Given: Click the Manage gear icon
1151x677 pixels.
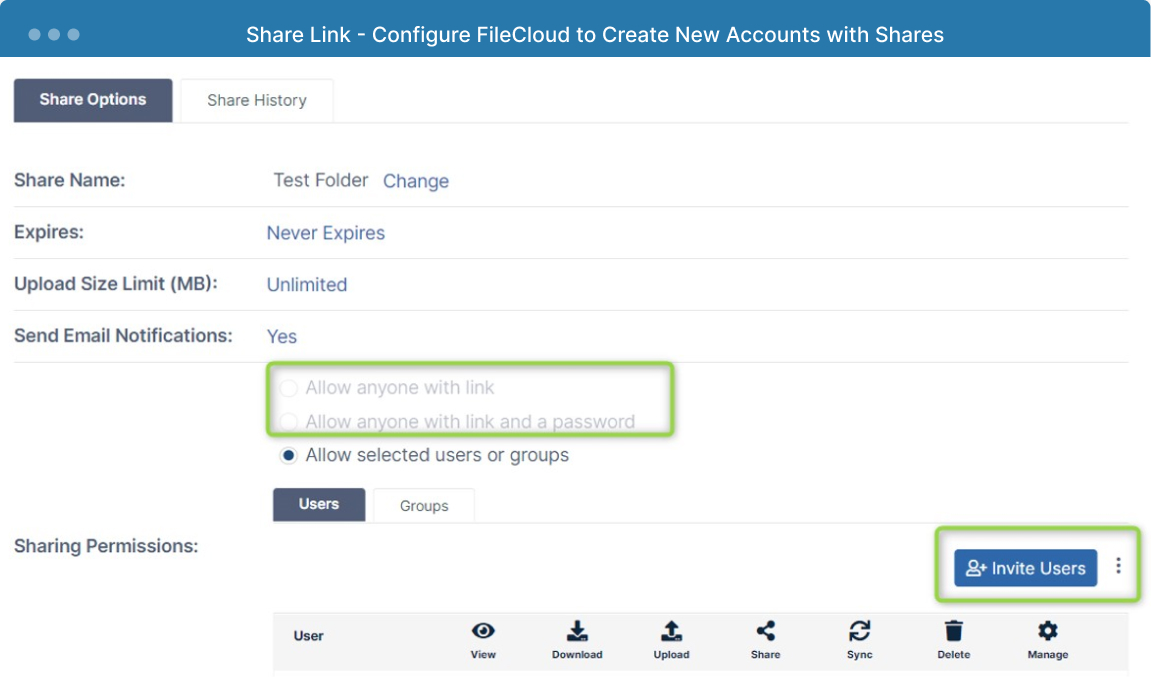Looking at the screenshot, I should tap(1047, 631).
